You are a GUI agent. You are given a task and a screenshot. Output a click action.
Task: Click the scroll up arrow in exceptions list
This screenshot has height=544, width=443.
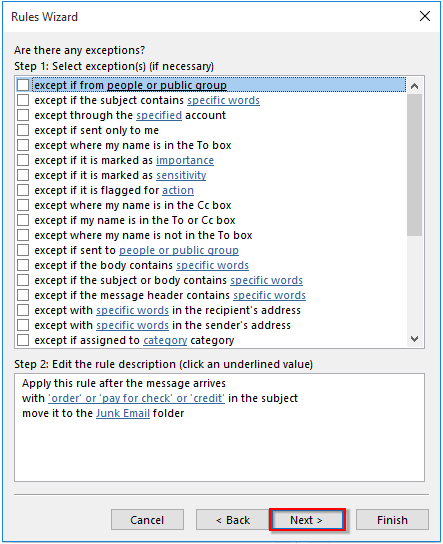tap(415, 86)
